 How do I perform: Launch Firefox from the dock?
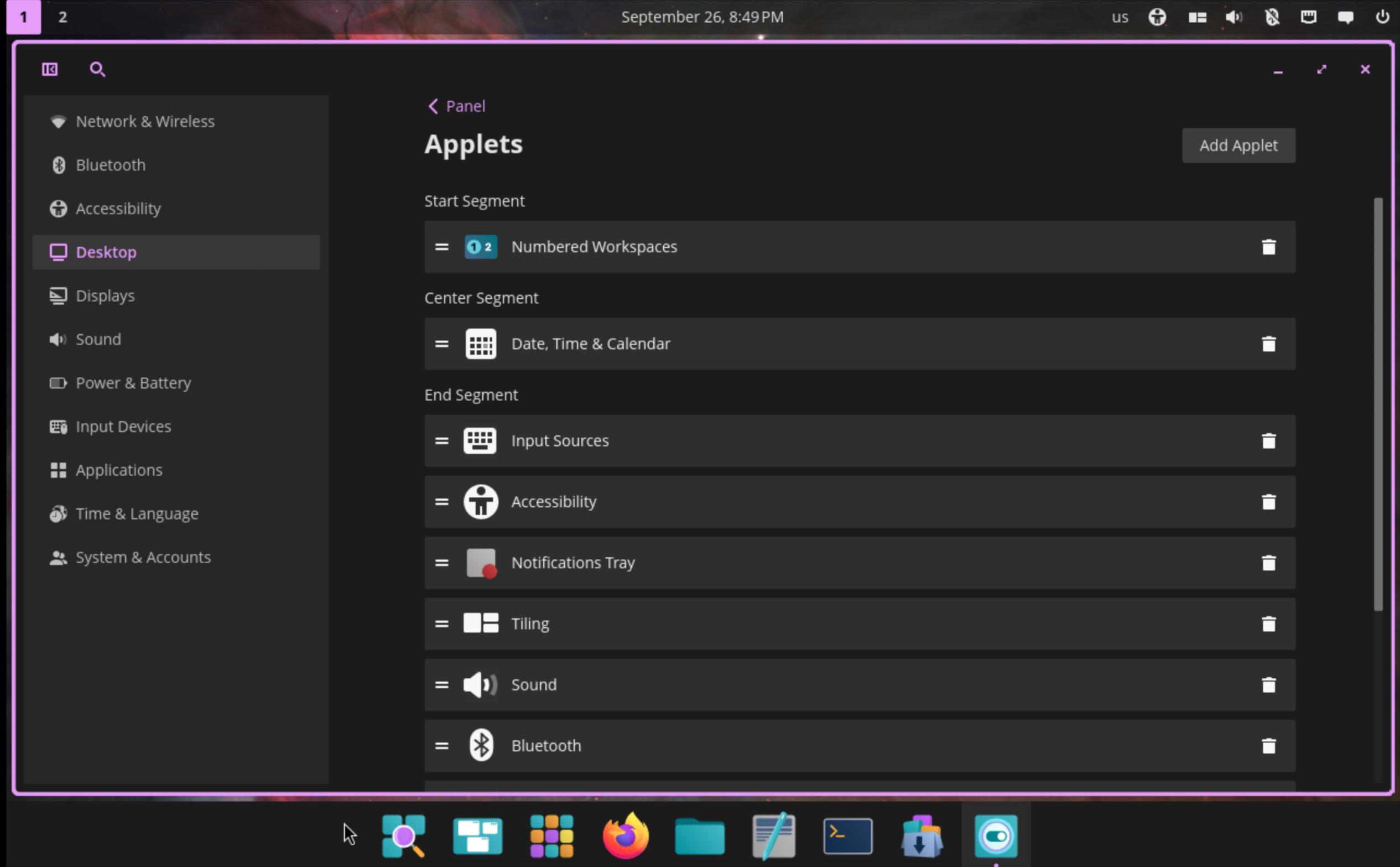pyautogui.click(x=625, y=835)
